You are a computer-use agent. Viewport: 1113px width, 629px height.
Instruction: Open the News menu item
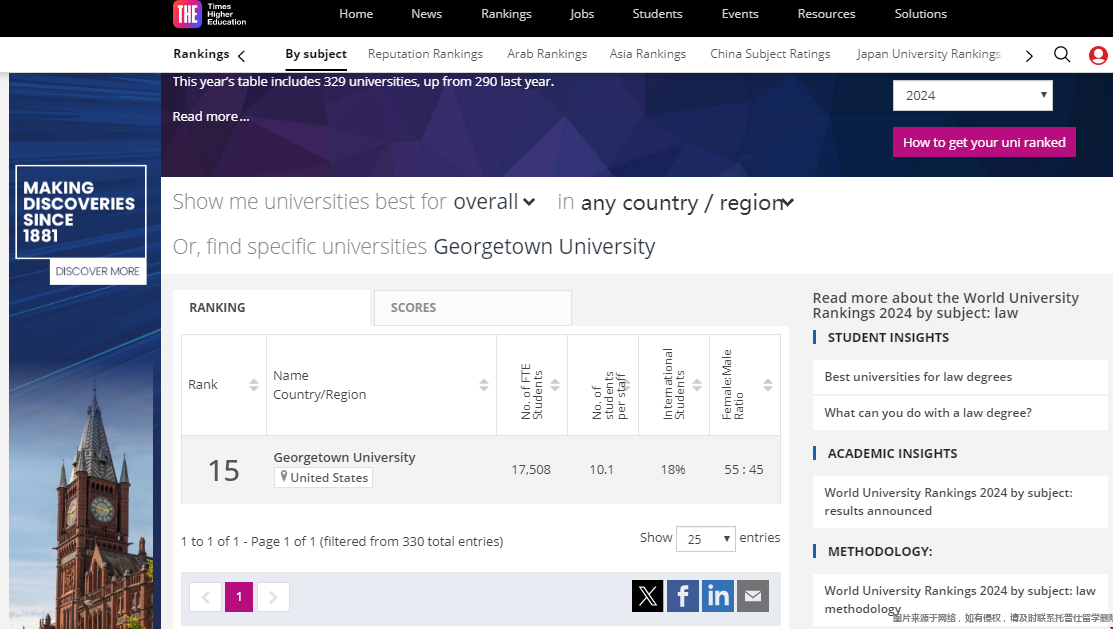[427, 14]
